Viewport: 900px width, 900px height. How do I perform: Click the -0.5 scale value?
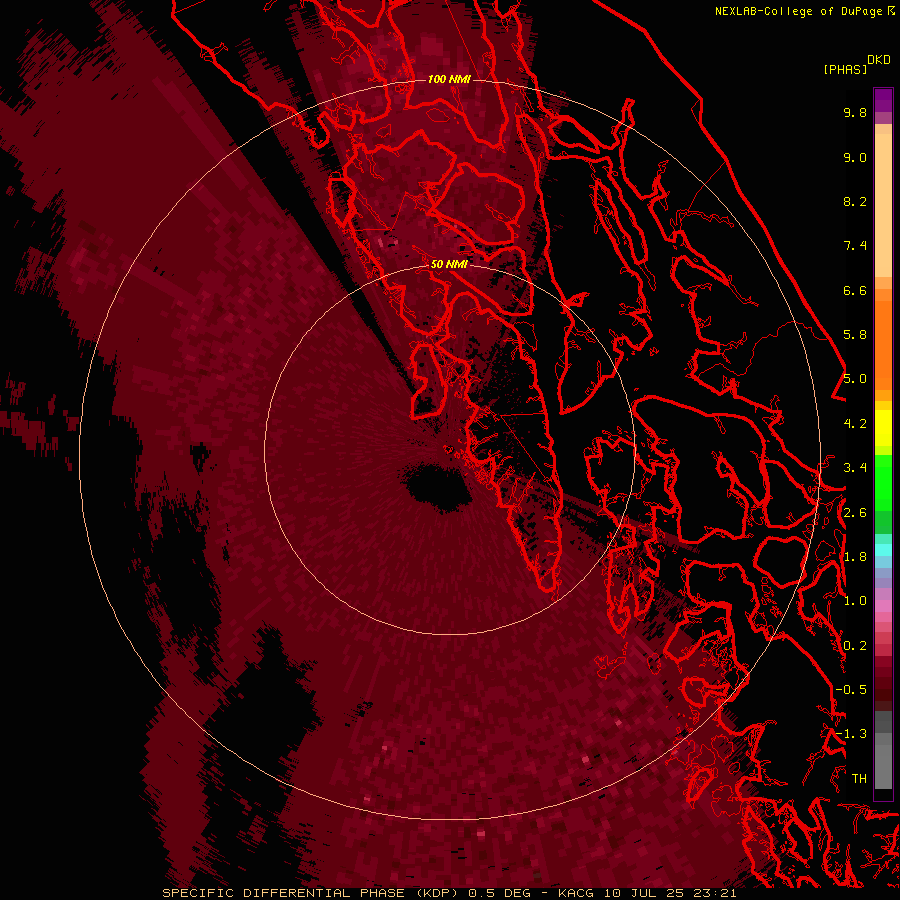pyautogui.click(x=851, y=690)
